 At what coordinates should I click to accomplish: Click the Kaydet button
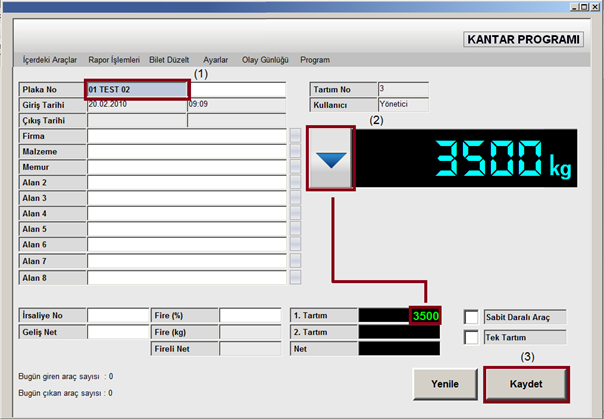pos(526,384)
